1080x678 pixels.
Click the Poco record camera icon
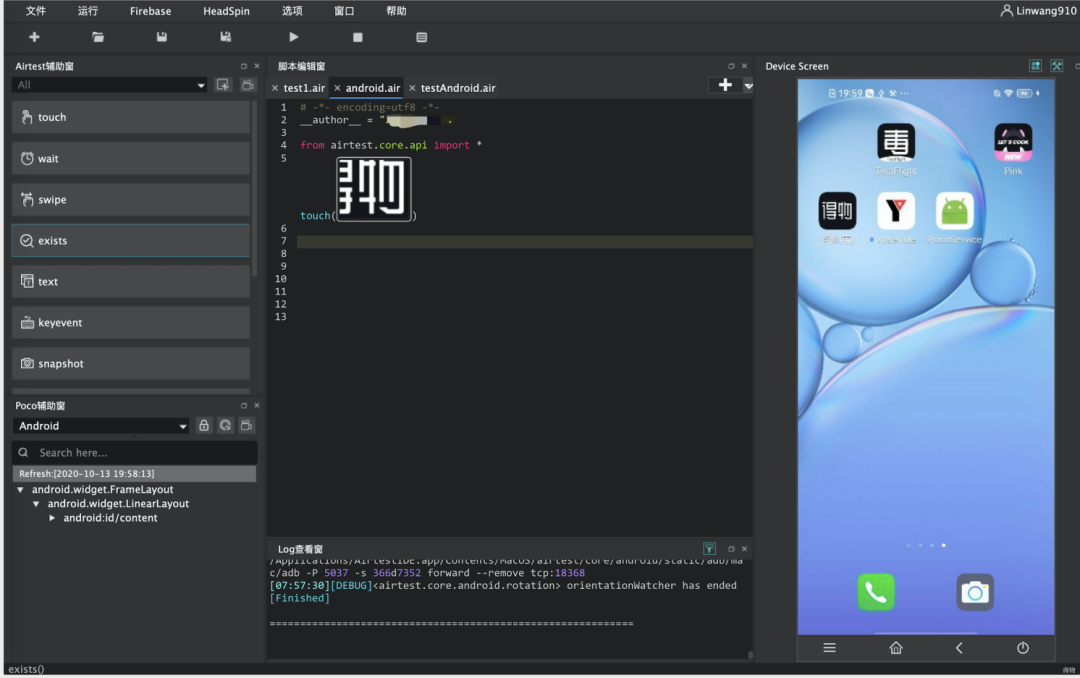247,426
